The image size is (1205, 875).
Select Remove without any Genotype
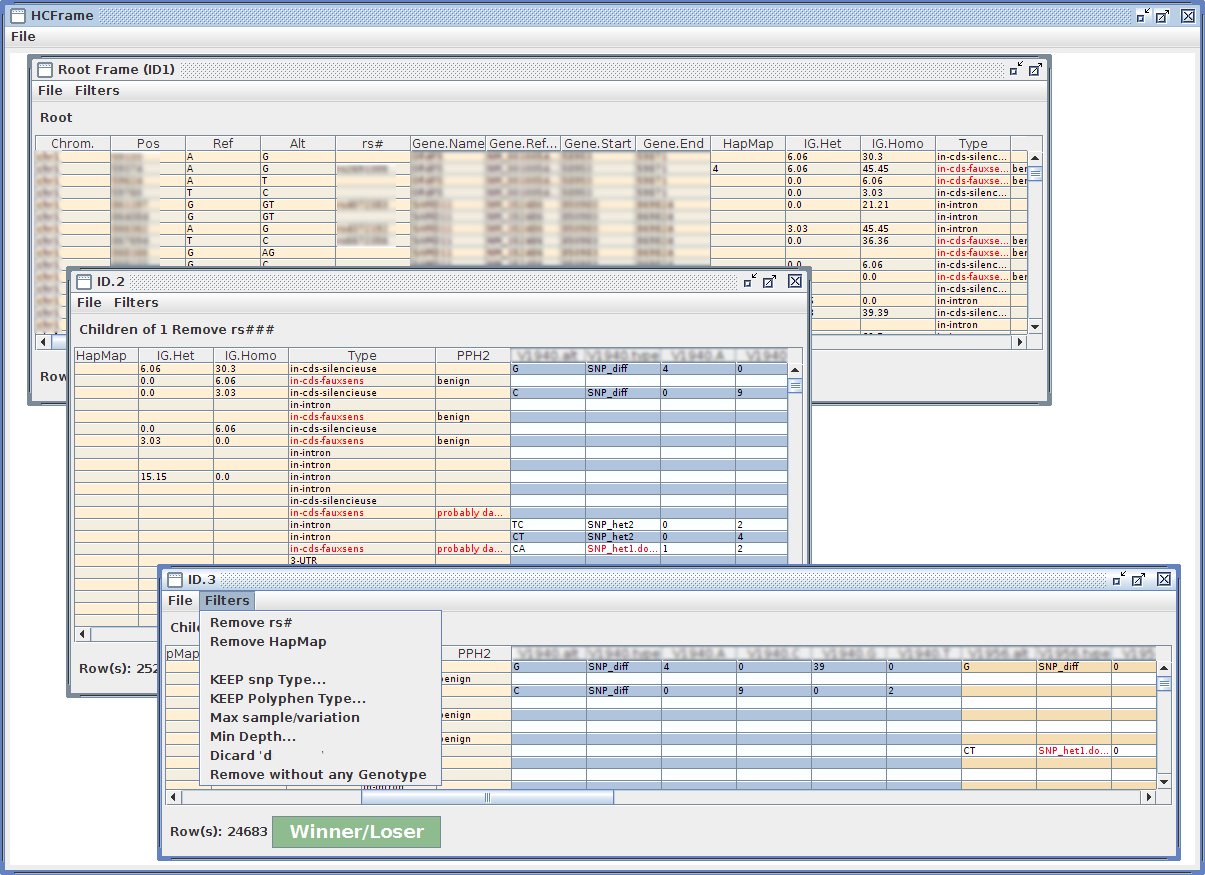click(x=318, y=775)
